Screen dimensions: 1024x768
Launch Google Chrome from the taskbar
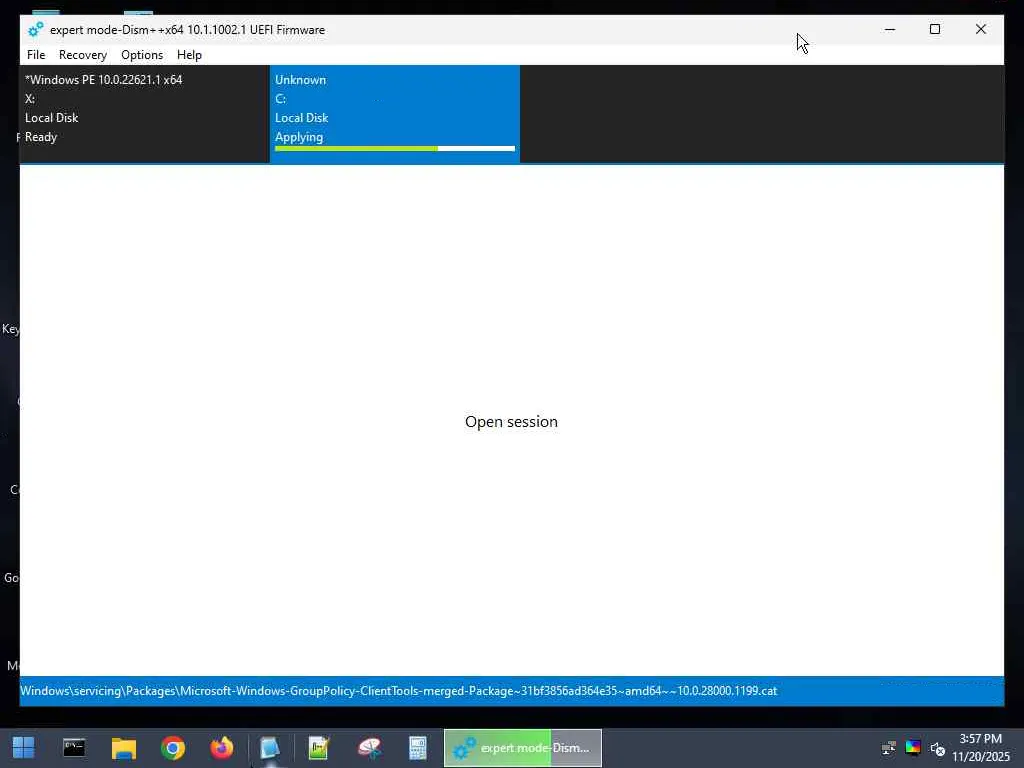[x=173, y=748]
